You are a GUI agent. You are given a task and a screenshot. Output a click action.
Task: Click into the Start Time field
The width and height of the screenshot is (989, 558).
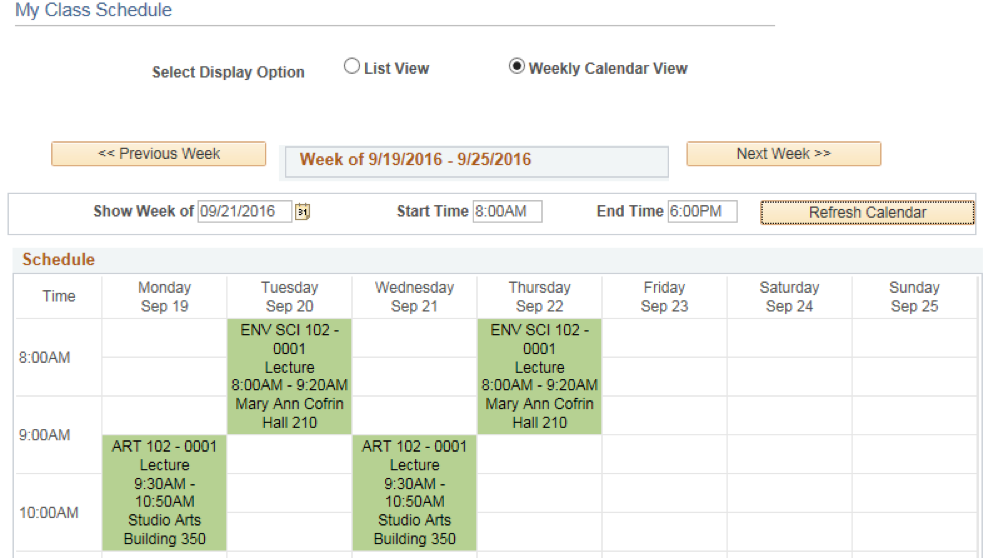pyautogui.click(x=507, y=211)
